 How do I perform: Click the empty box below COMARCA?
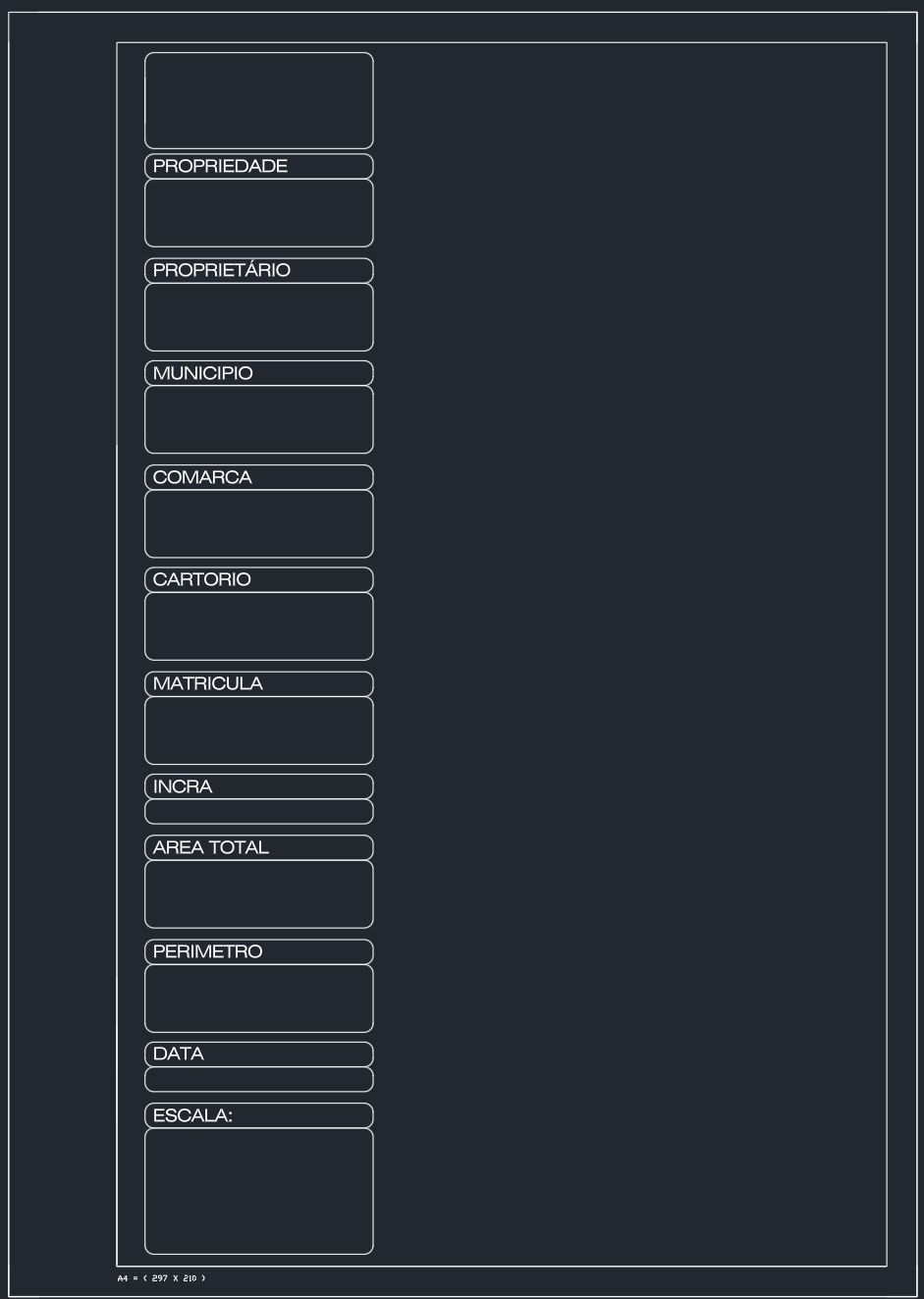(x=259, y=523)
